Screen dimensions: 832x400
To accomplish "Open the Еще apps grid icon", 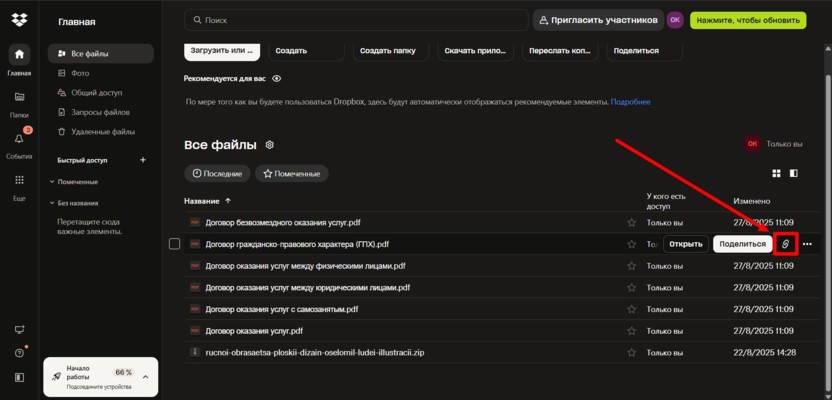I will (19, 180).
